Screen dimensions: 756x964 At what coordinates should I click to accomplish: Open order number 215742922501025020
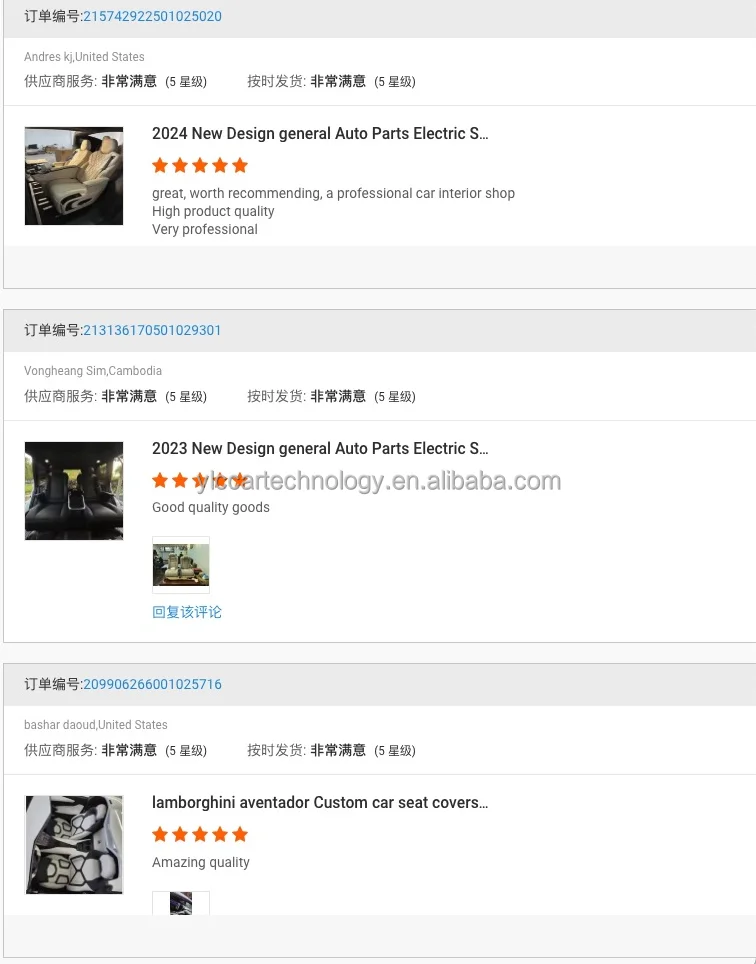pos(152,16)
